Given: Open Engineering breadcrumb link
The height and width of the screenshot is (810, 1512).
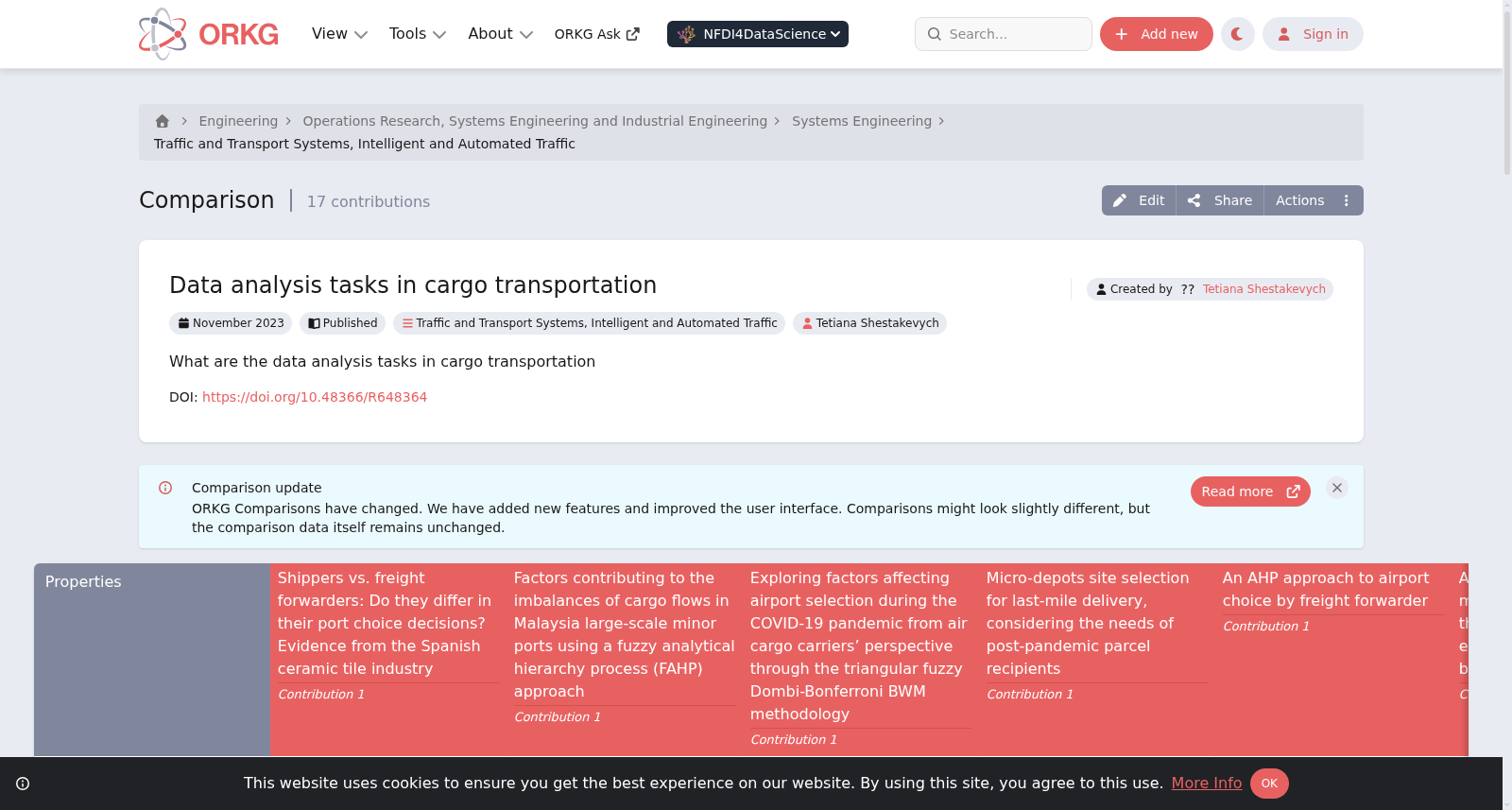Looking at the screenshot, I should point(238,121).
